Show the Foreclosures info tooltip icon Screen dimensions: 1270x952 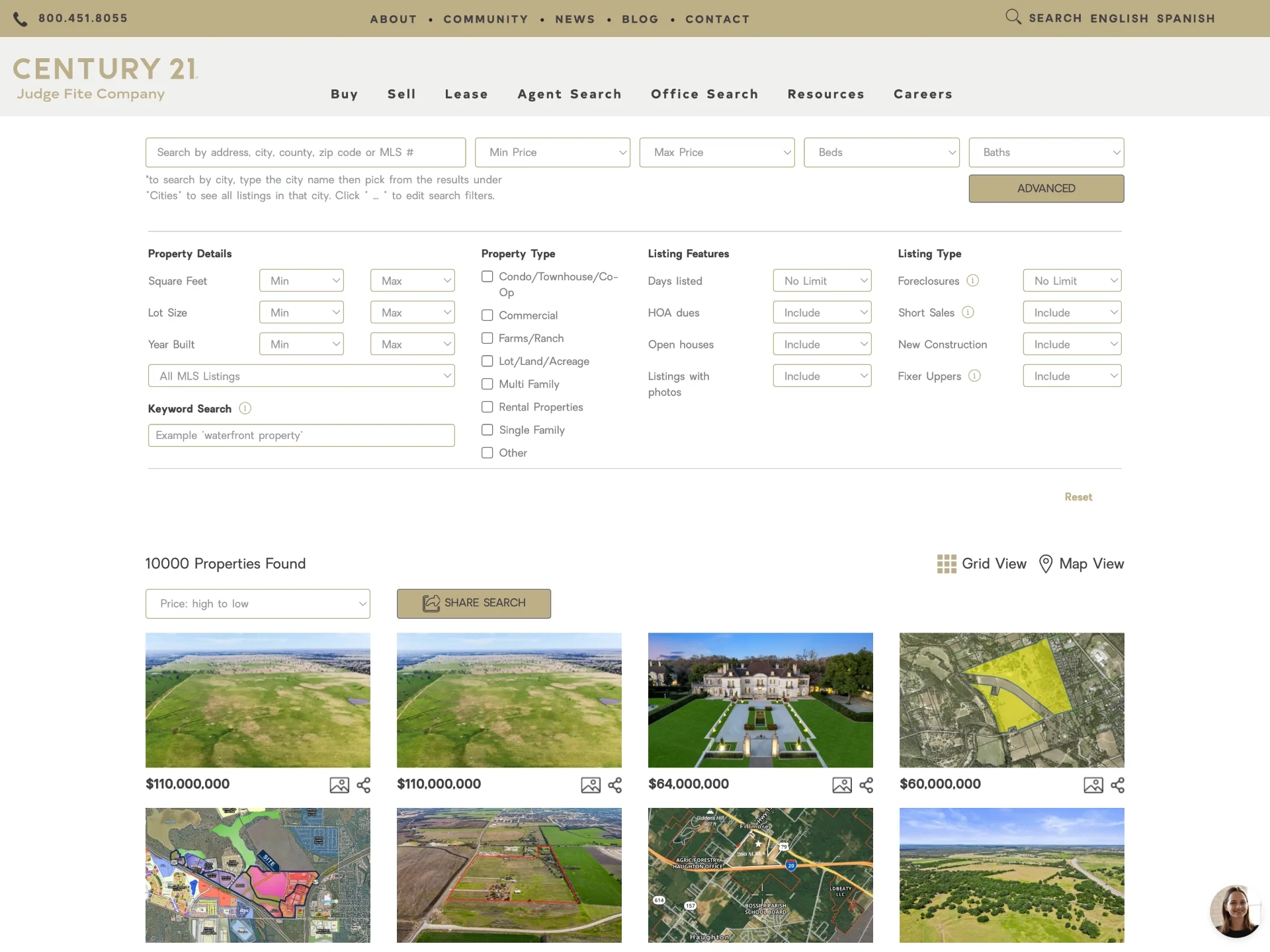(972, 281)
